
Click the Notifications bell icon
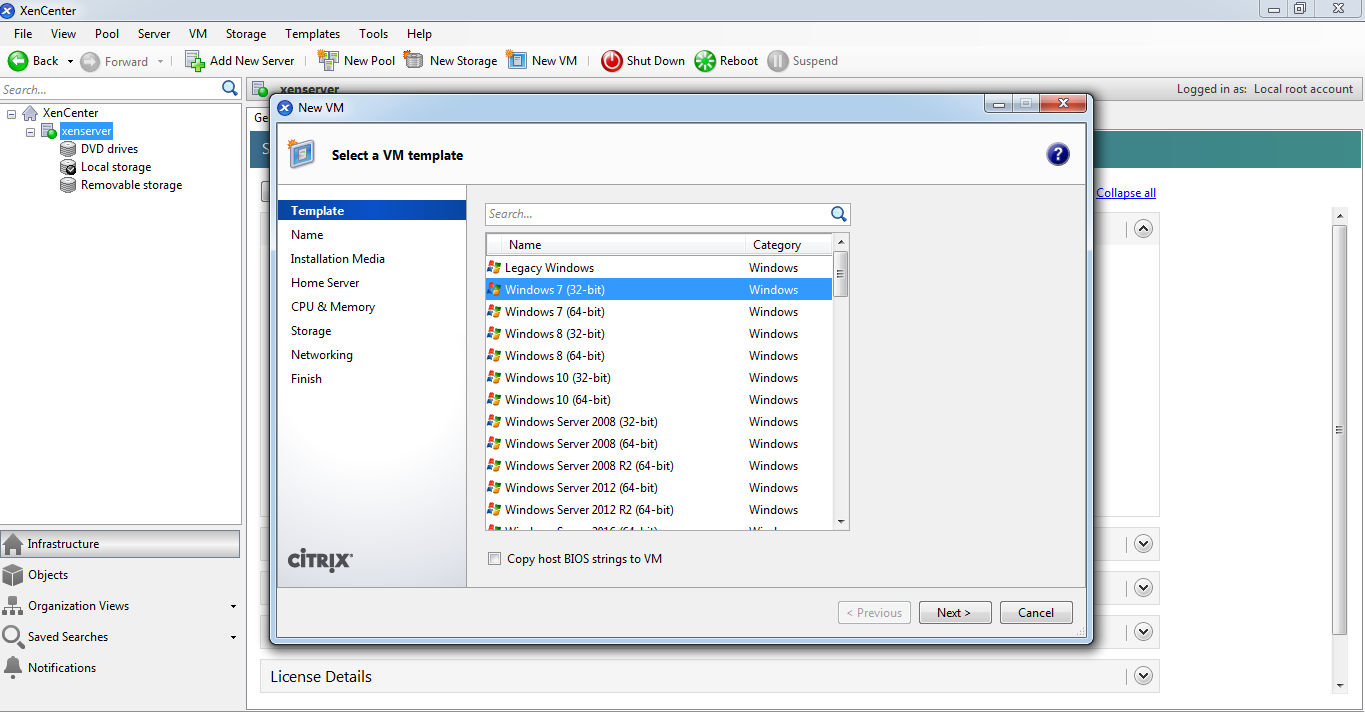(13, 668)
